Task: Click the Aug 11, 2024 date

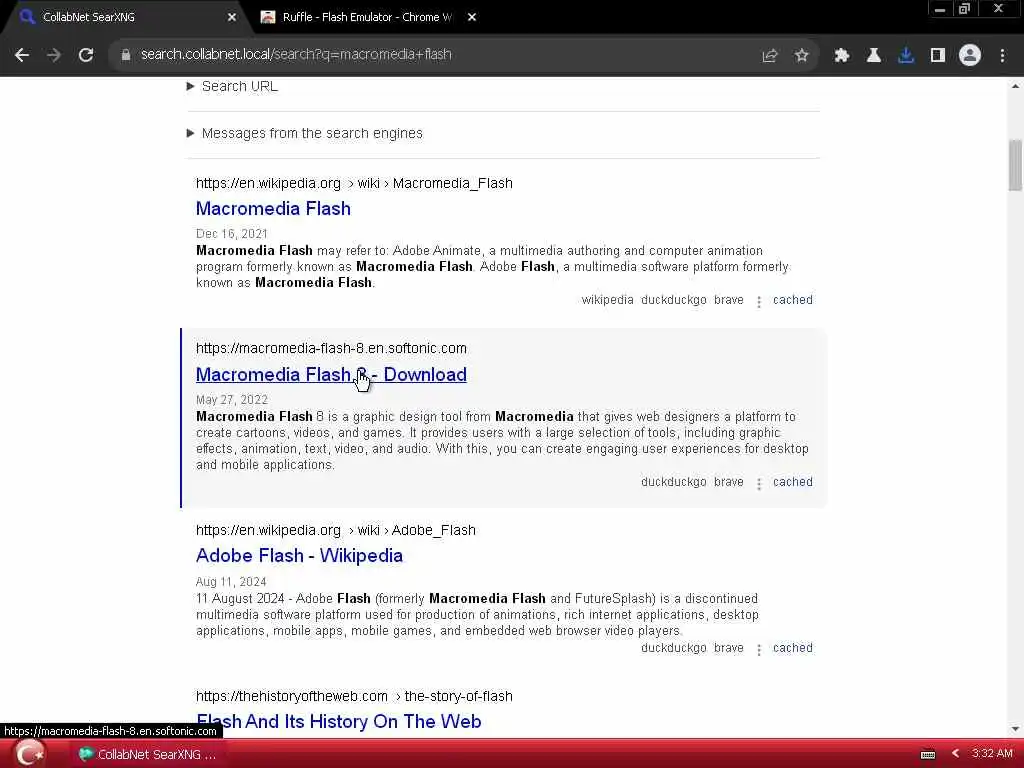Action: (231, 582)
